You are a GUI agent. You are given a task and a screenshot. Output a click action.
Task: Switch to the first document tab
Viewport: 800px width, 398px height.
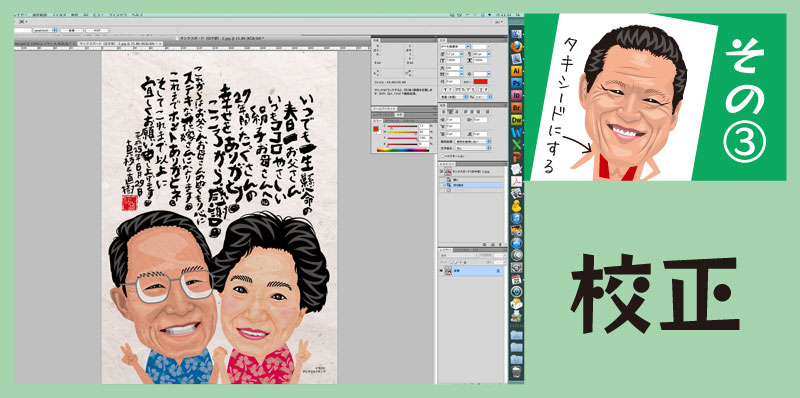[45, 44]
